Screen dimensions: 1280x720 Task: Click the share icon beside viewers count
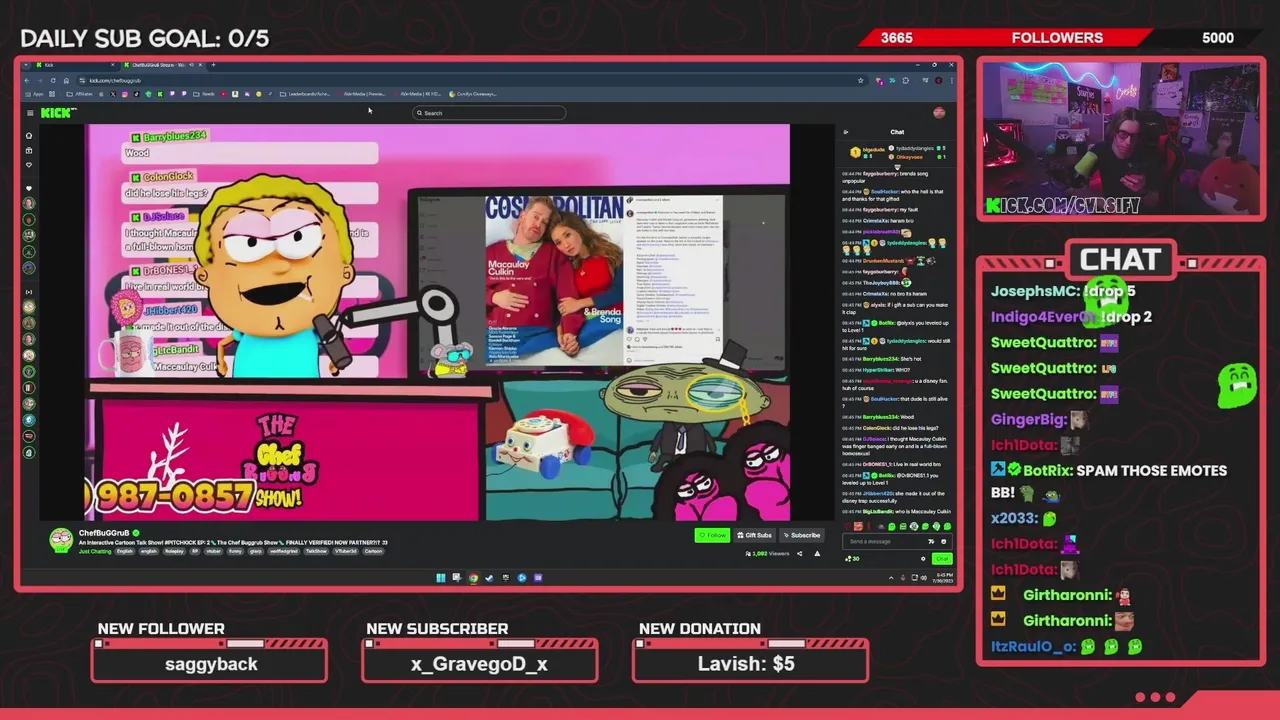[799, 553]
